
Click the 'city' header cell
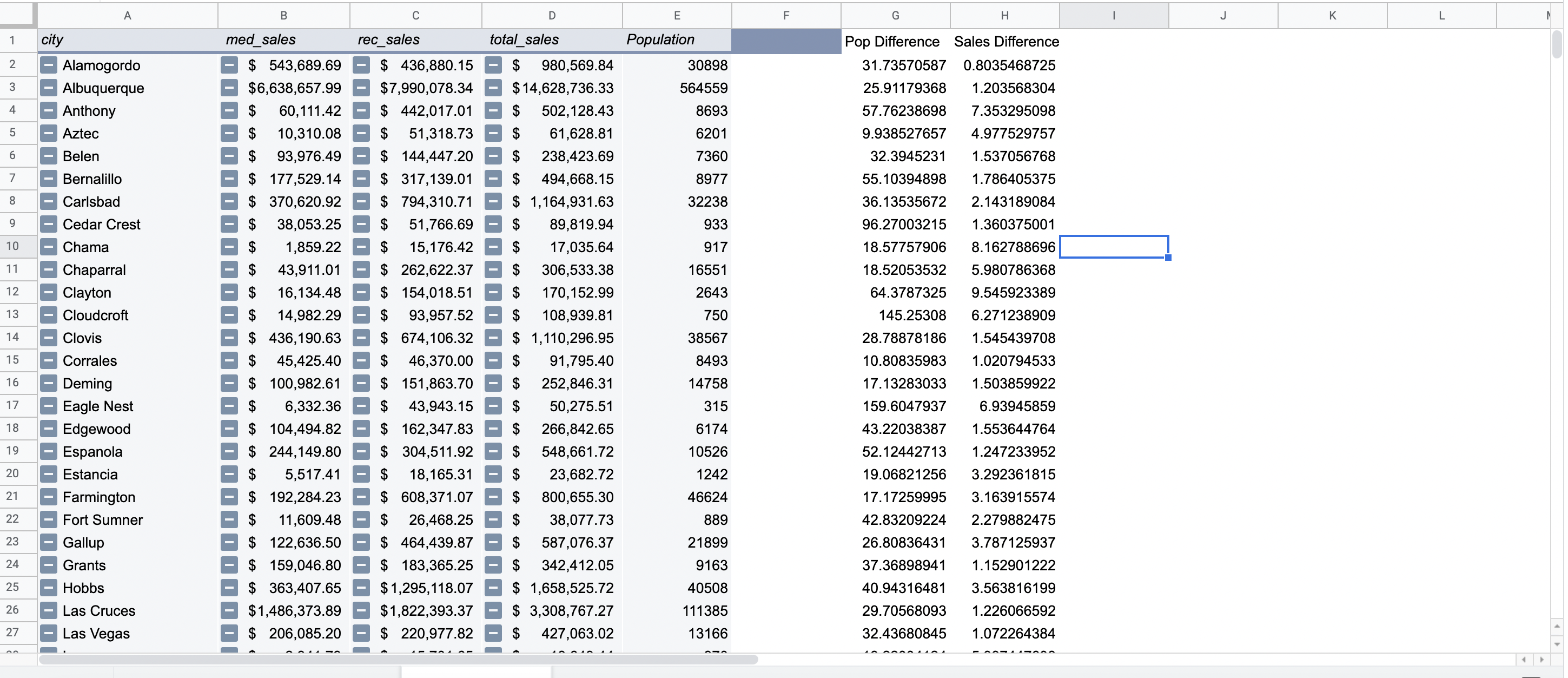pos(127,40)
